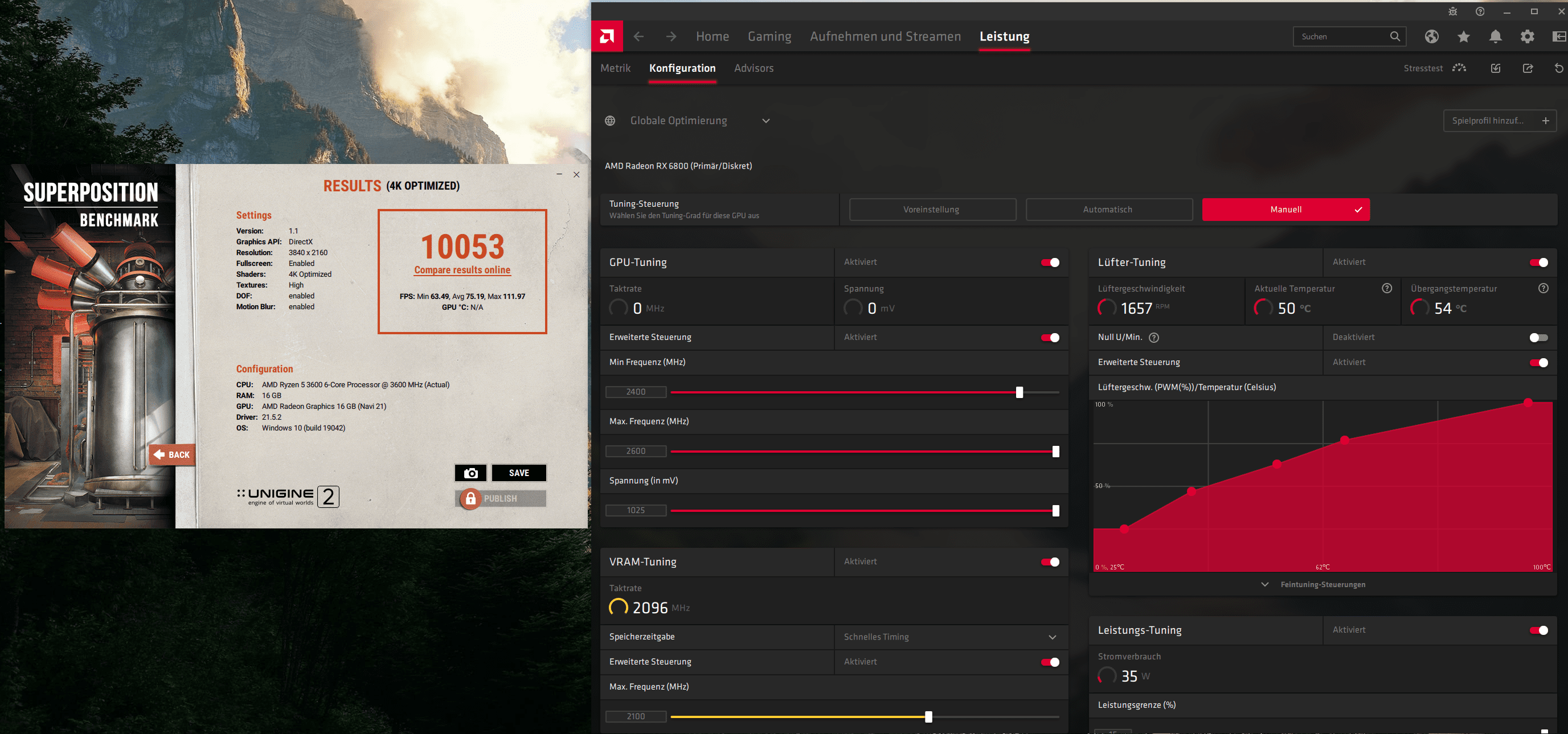Turn off VRAM-Tuning toggle
Image resolution: width=1568 pixels, height=734 pixels.
[1050, 562]
